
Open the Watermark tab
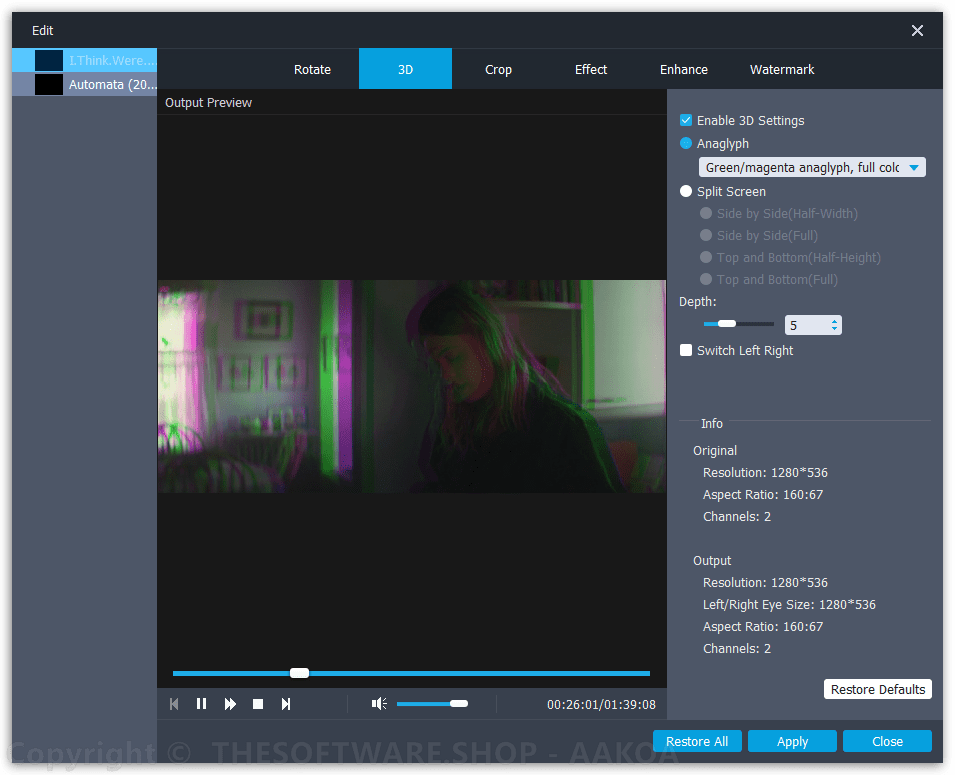[x=782, y=69]
